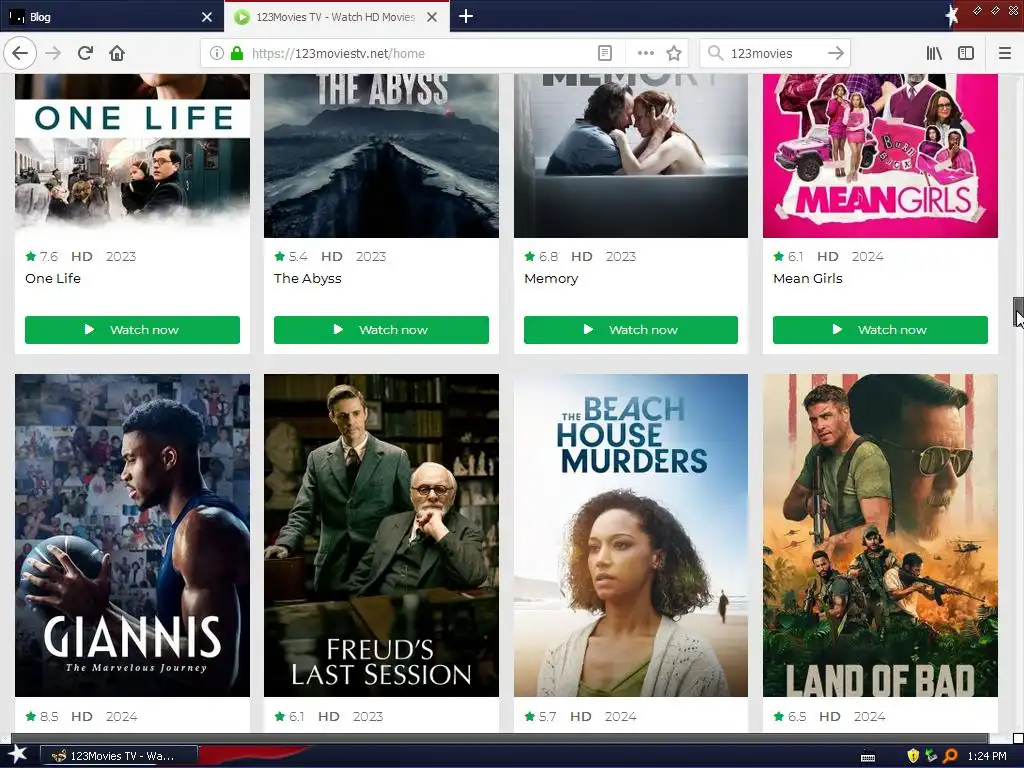Close the Blog tab

207,17
